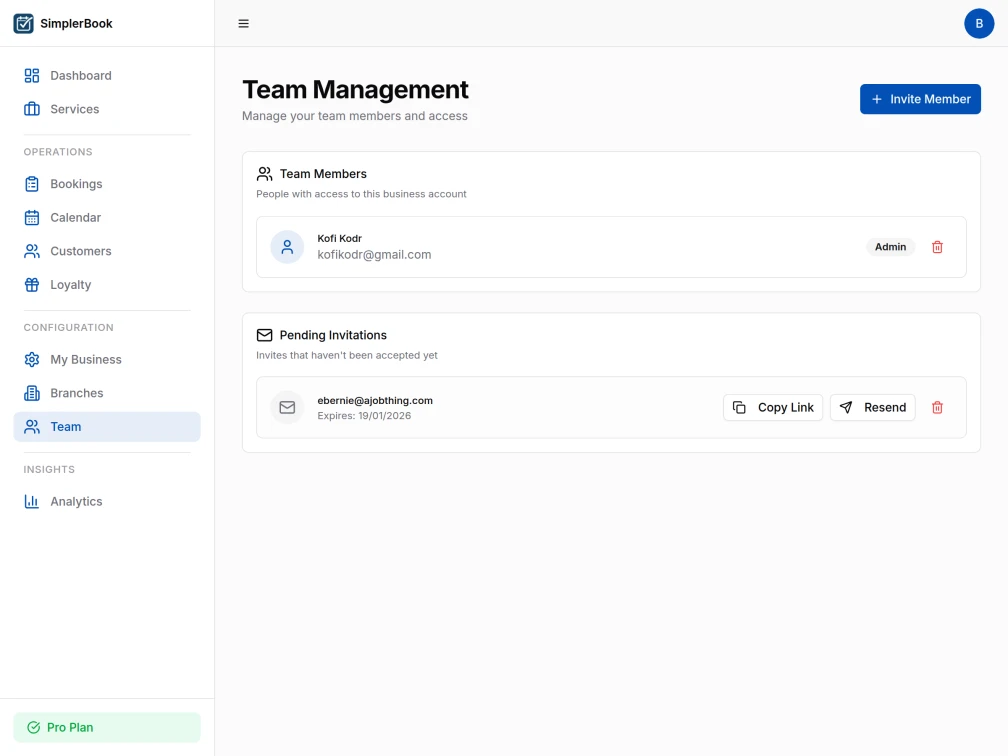Viewport: 1008px width, 756px height.
Task: Click the Admin role badge
Action: [x=890, y=247]
